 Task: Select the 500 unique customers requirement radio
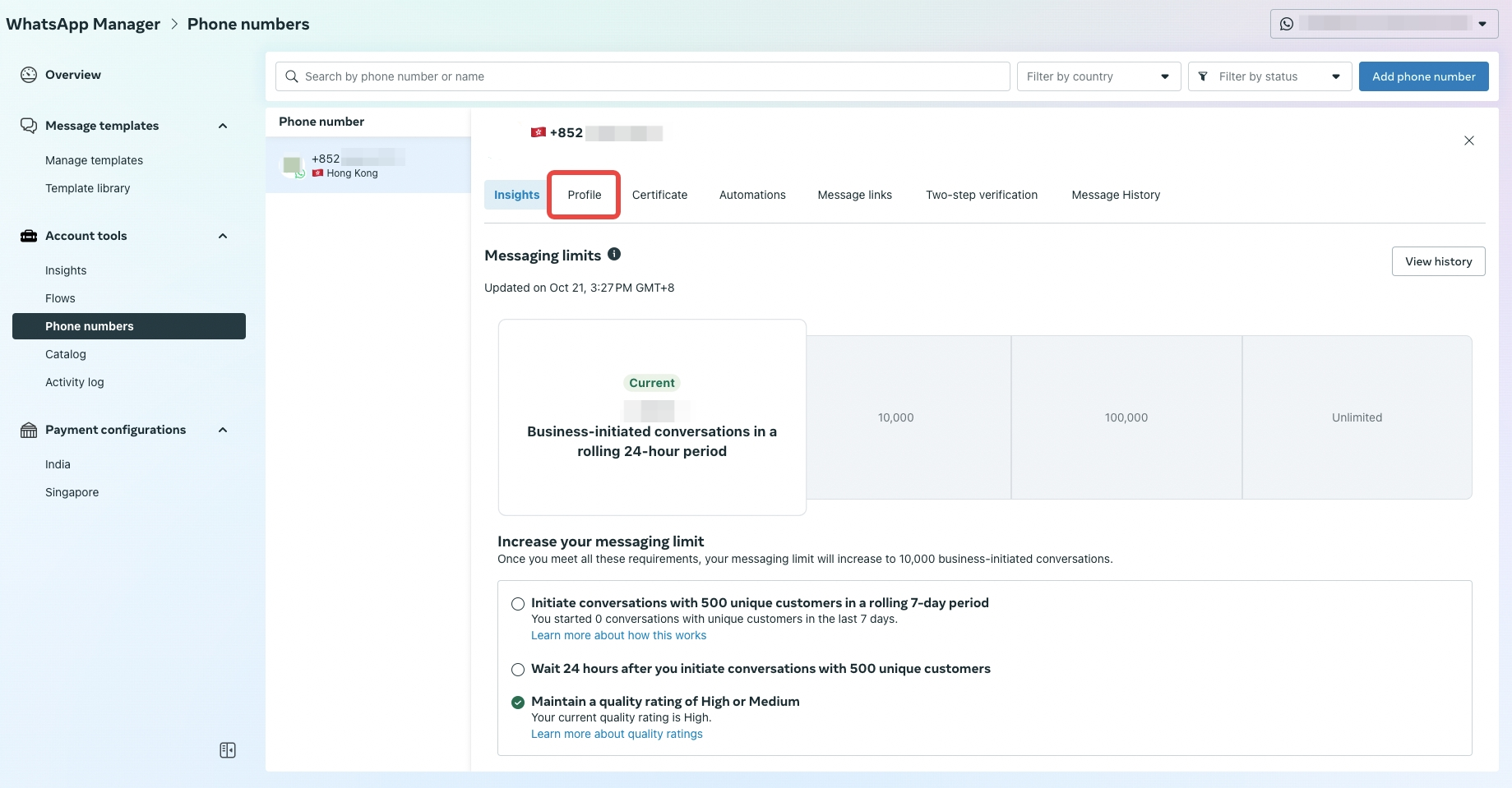(x=518, y=604)
